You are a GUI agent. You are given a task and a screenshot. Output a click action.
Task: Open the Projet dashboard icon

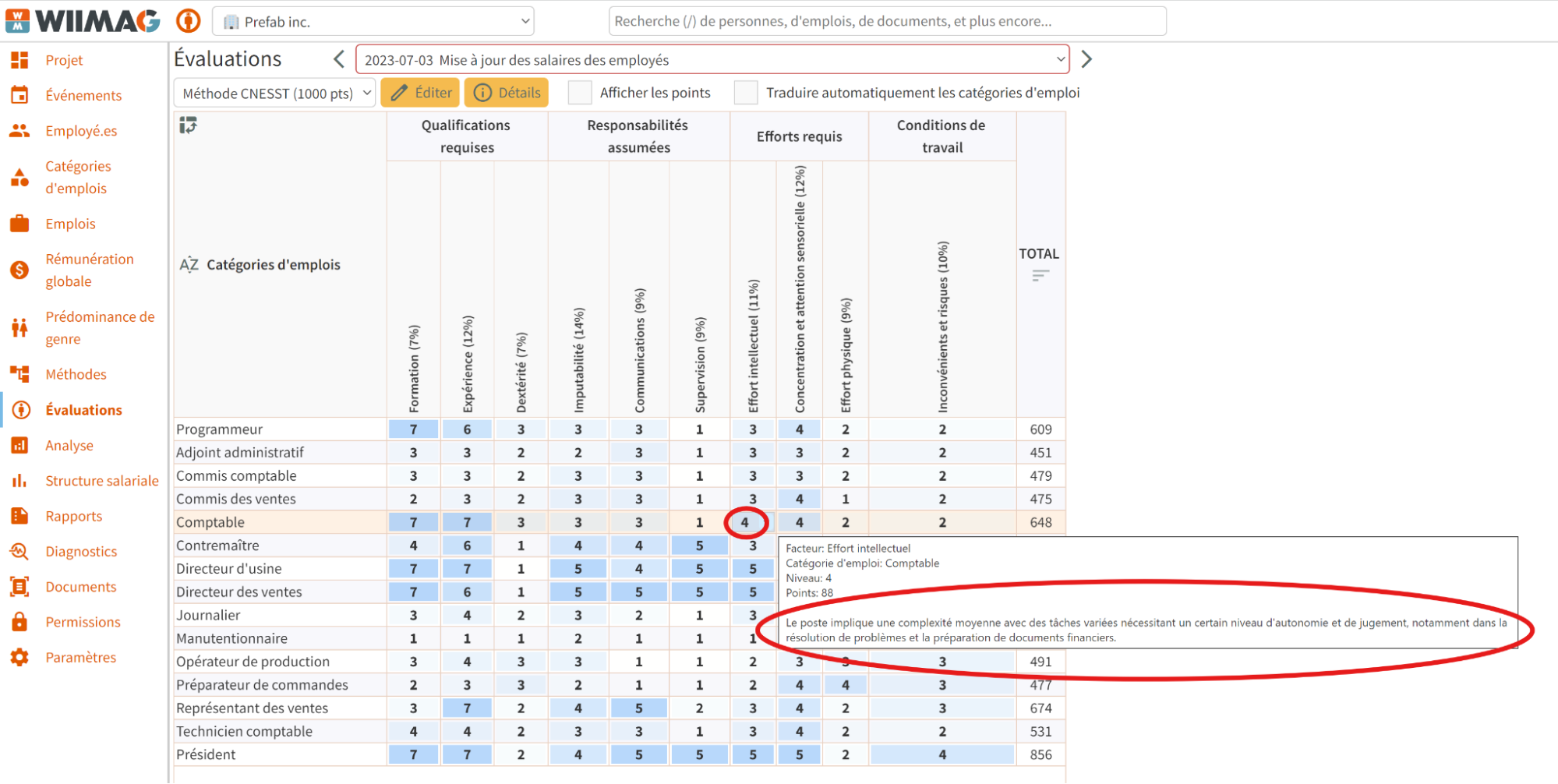pos(19,60)
